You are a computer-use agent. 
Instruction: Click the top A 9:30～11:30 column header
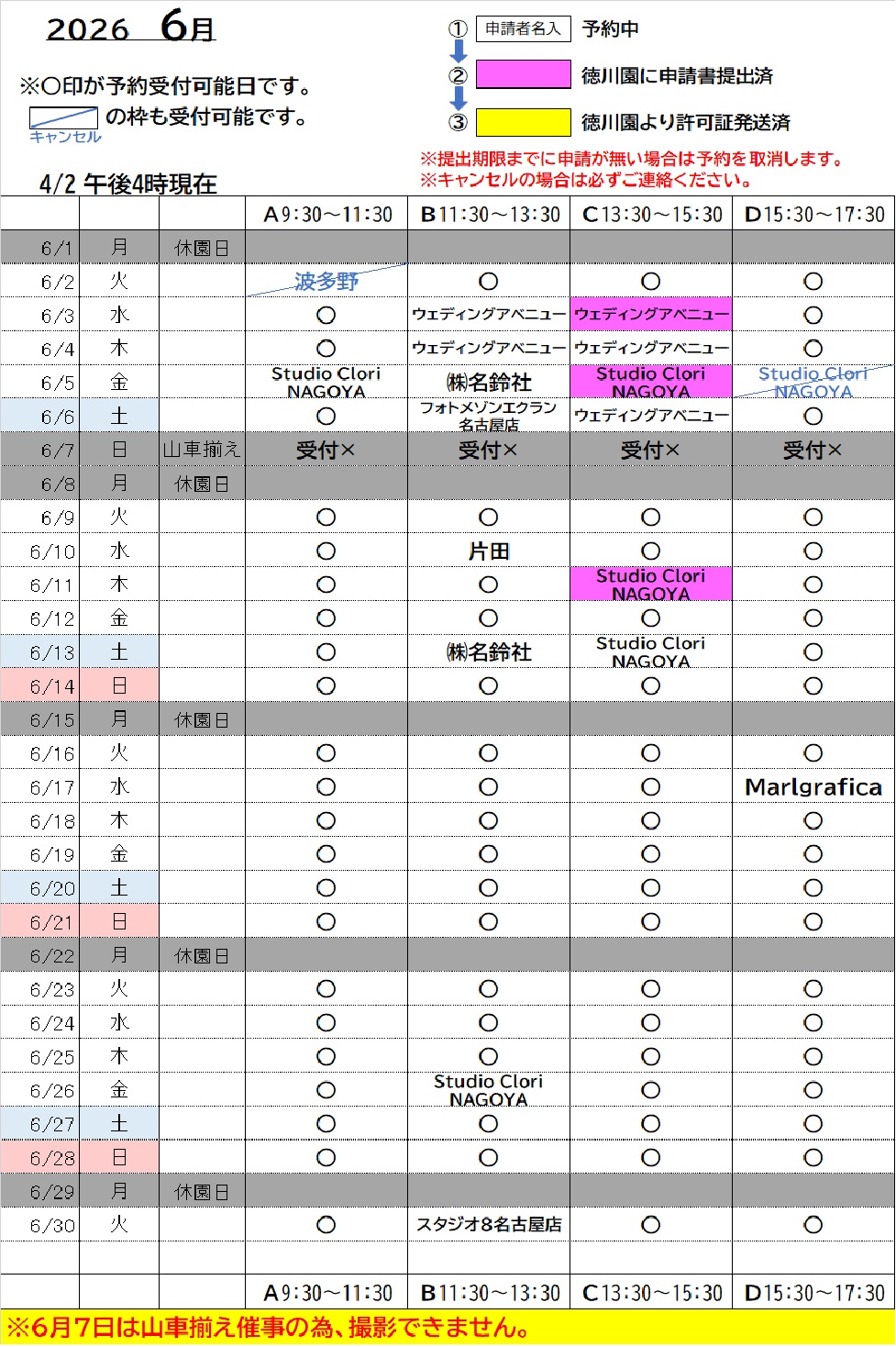(327, 215)
